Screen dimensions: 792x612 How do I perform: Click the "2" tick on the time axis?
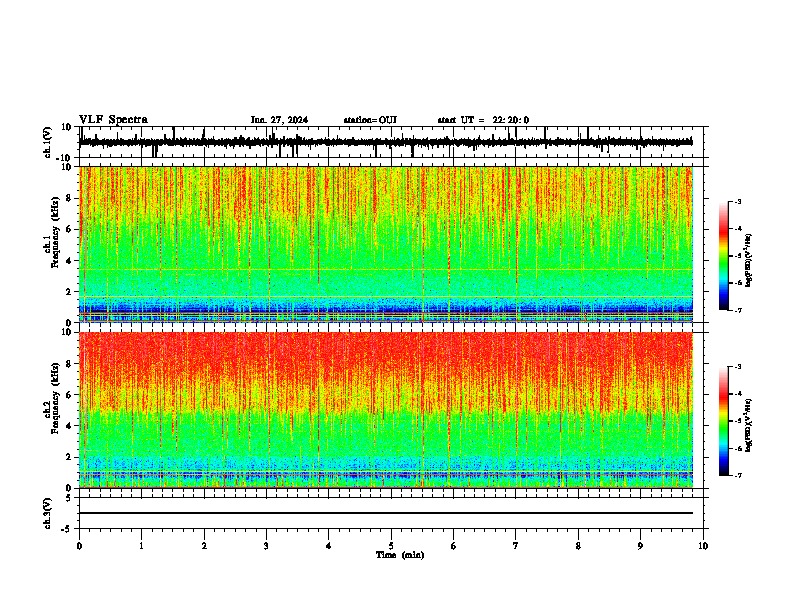[x=204, y=546]
